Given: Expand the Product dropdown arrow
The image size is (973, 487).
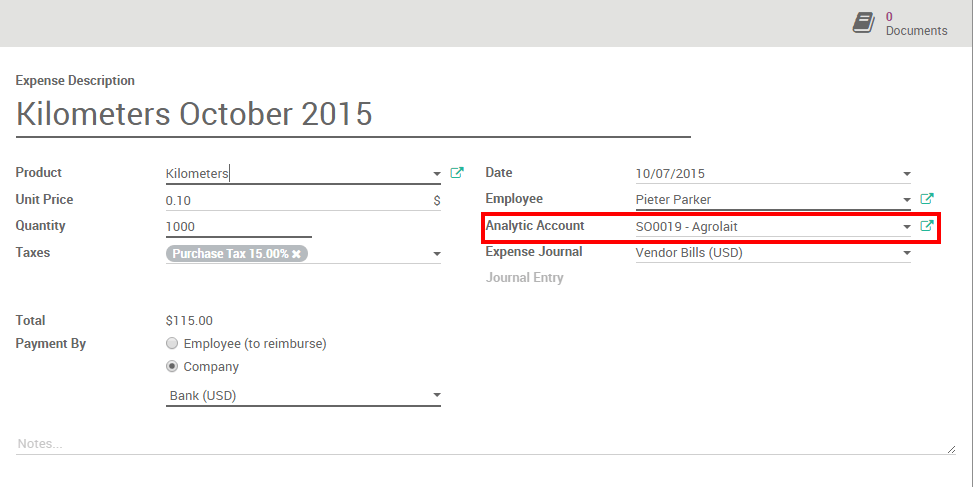Looking at the screenshot, I should tap(437, 174).
